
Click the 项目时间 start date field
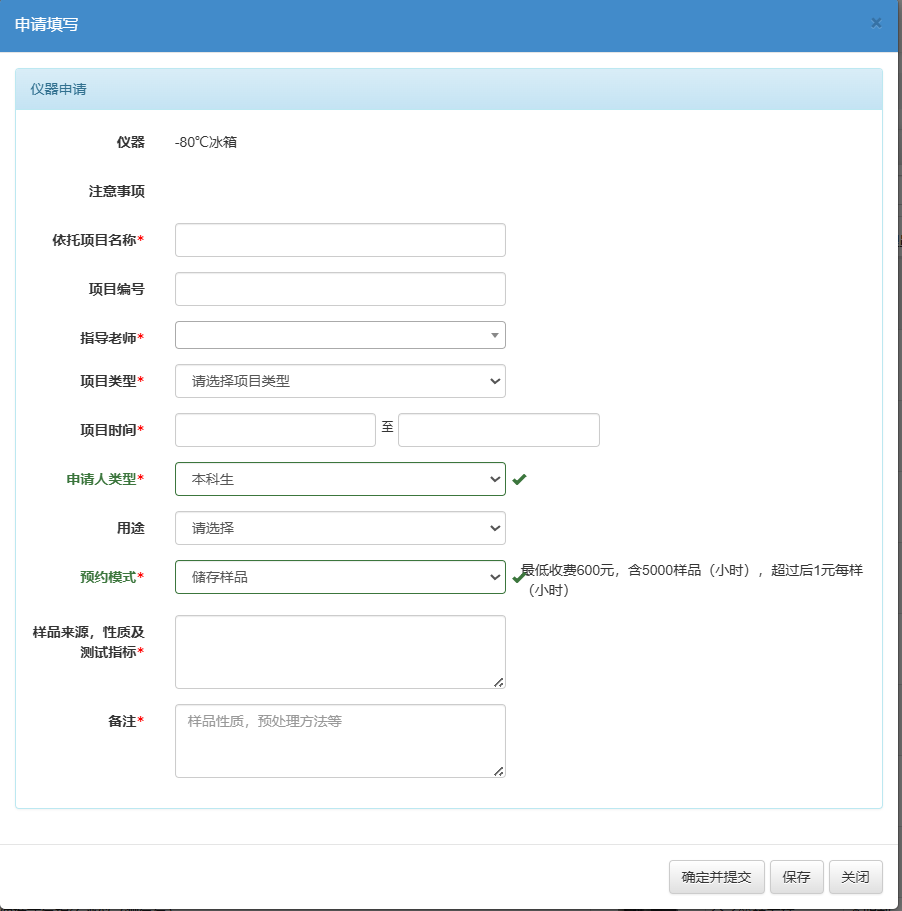pos(275,430)
